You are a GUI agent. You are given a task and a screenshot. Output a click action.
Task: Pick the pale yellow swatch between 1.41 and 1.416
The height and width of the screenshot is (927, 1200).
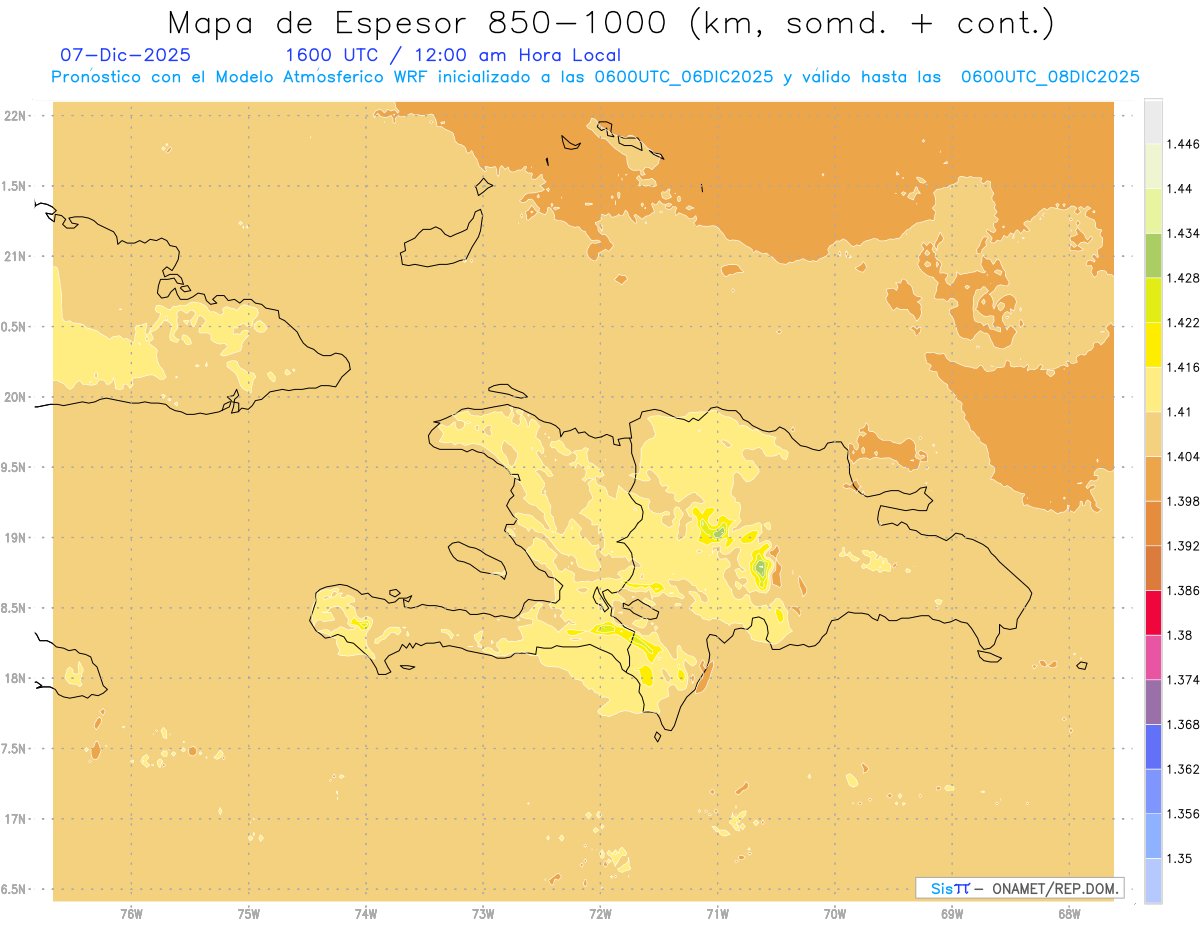[1153, 389]
